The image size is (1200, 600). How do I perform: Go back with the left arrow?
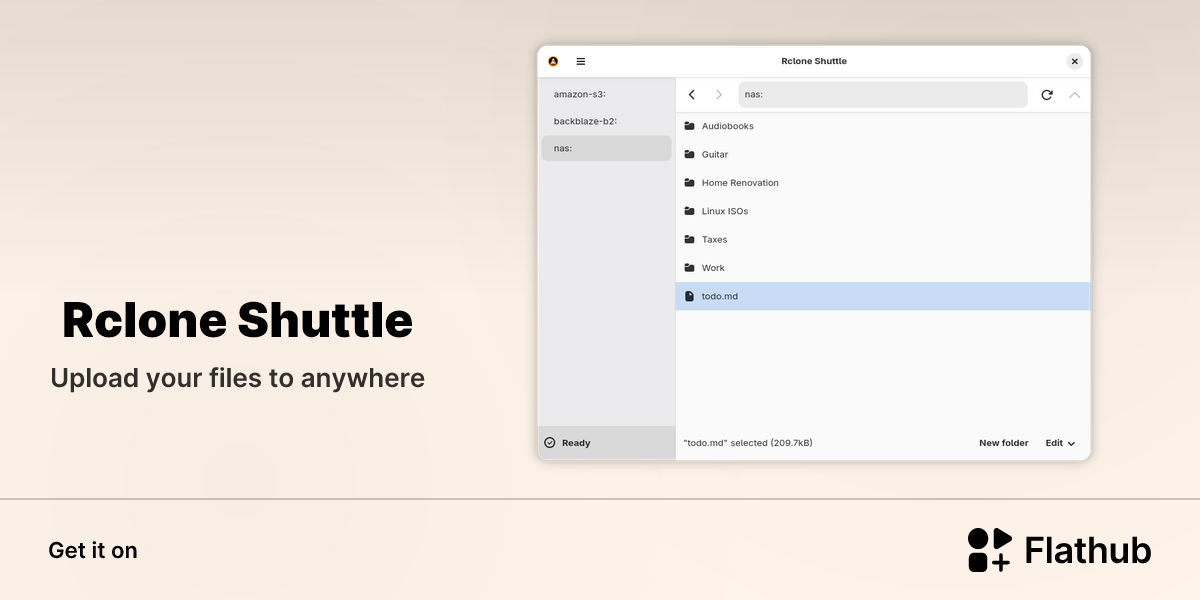tap(692, 95)
